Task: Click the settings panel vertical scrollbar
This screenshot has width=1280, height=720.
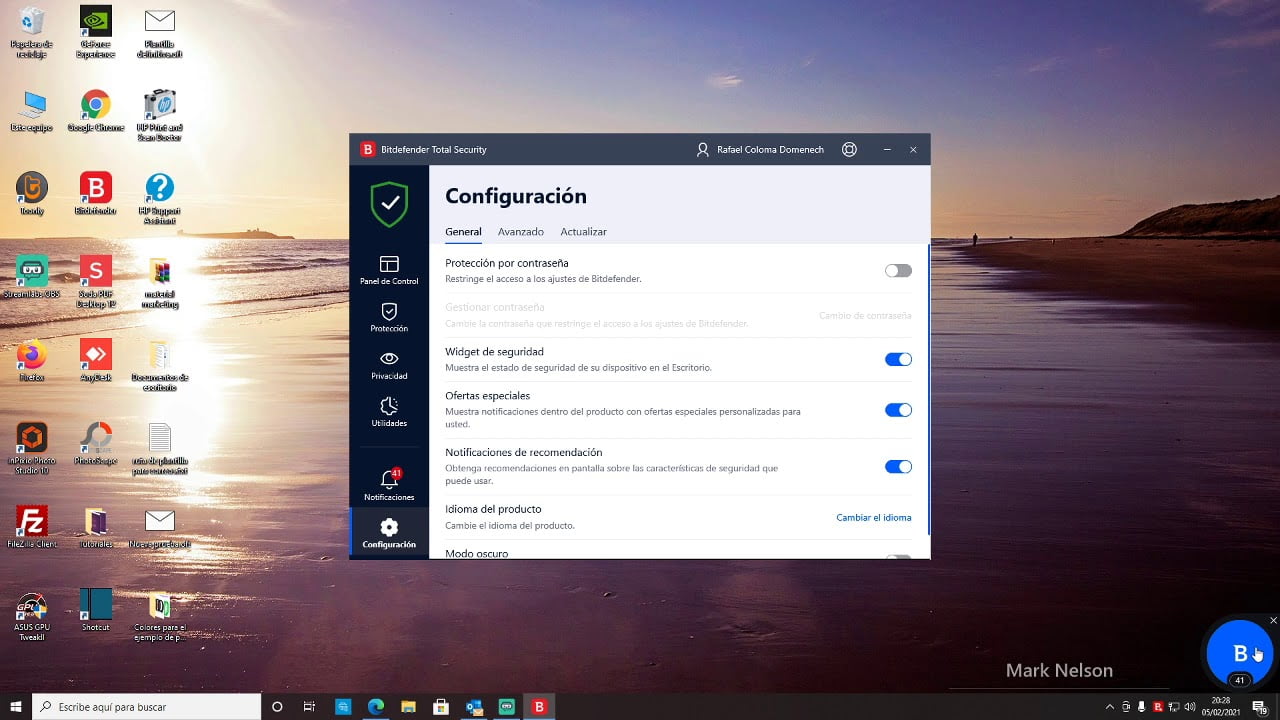Action: (927, 390)
